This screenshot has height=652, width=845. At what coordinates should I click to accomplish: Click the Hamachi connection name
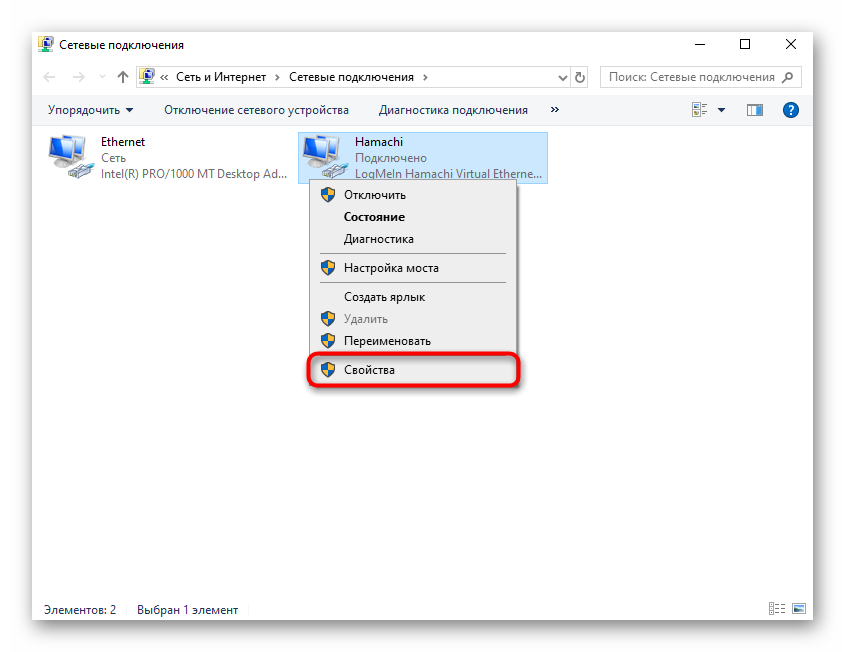point(379,142)
